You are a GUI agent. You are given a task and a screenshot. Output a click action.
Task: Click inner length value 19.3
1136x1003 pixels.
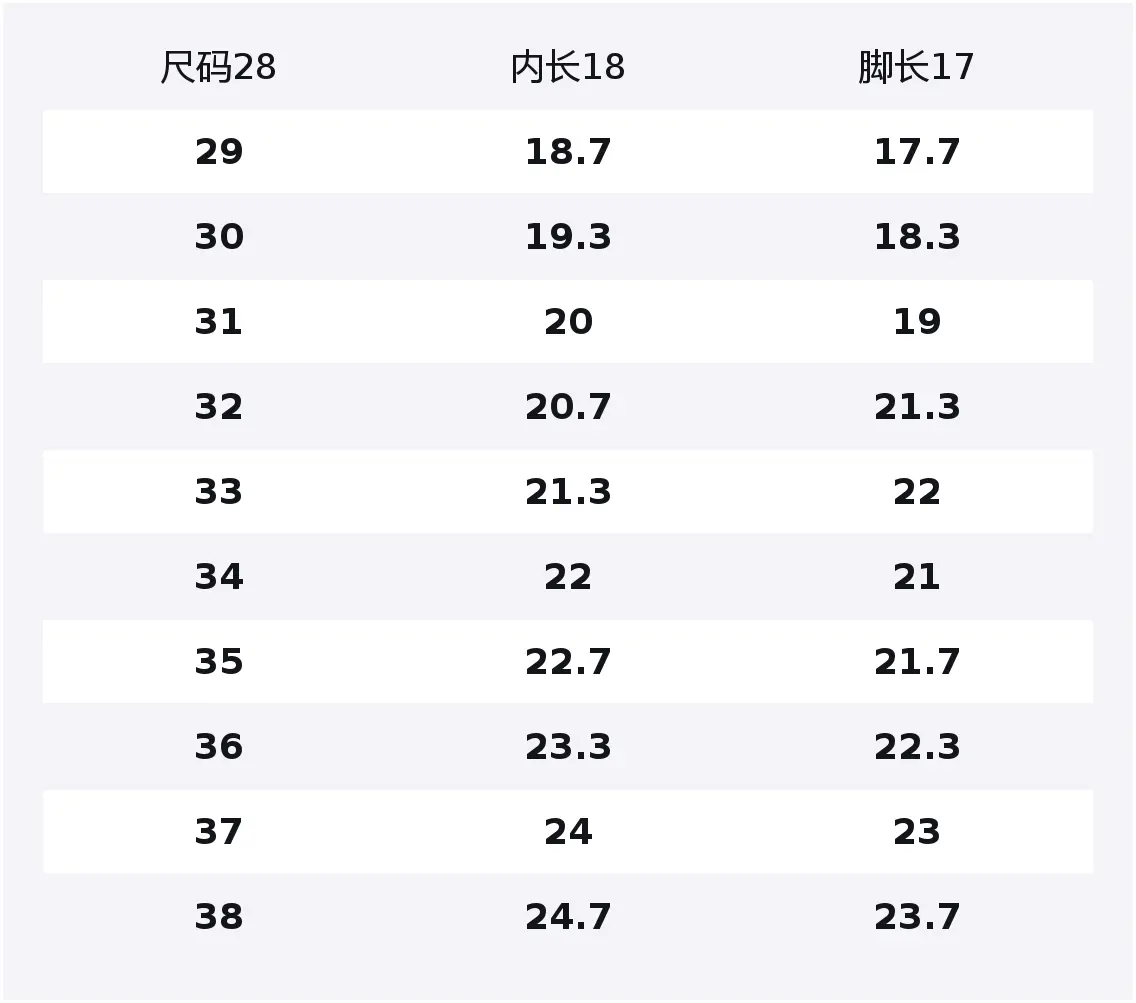[x=568, y=237]
